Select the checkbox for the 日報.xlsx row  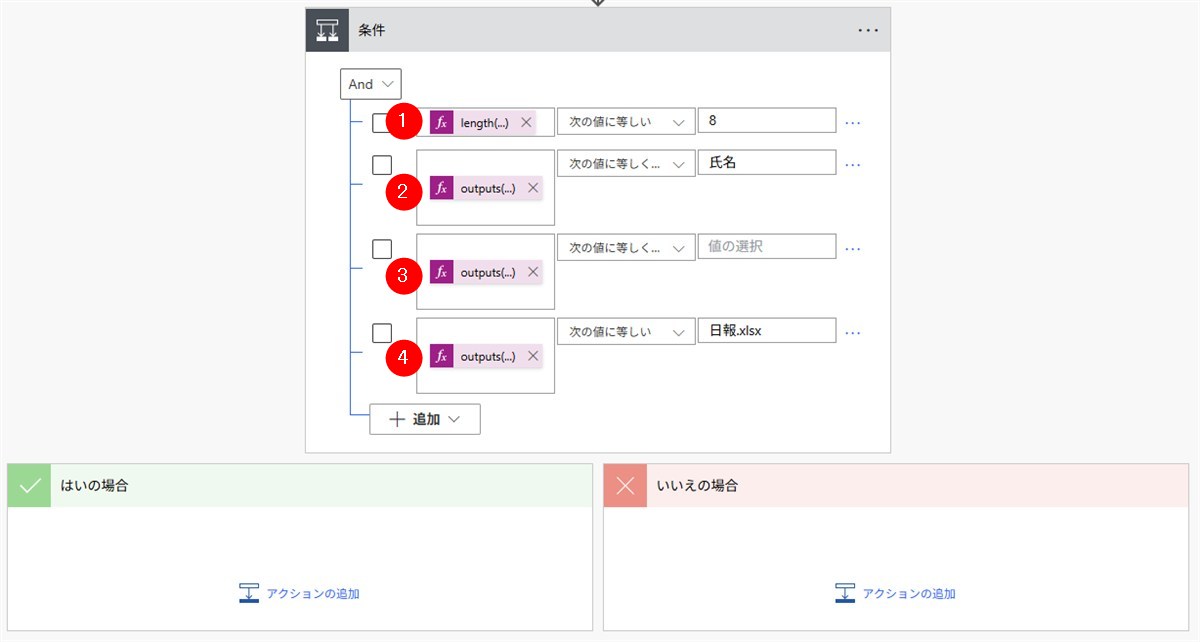click(381, 333)
